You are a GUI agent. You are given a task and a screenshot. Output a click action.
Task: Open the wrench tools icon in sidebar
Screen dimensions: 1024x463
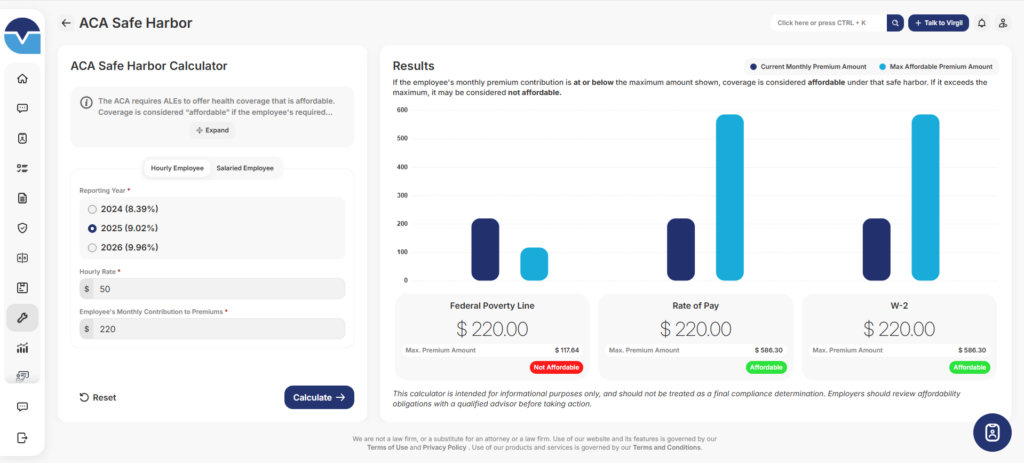point(22,317)
